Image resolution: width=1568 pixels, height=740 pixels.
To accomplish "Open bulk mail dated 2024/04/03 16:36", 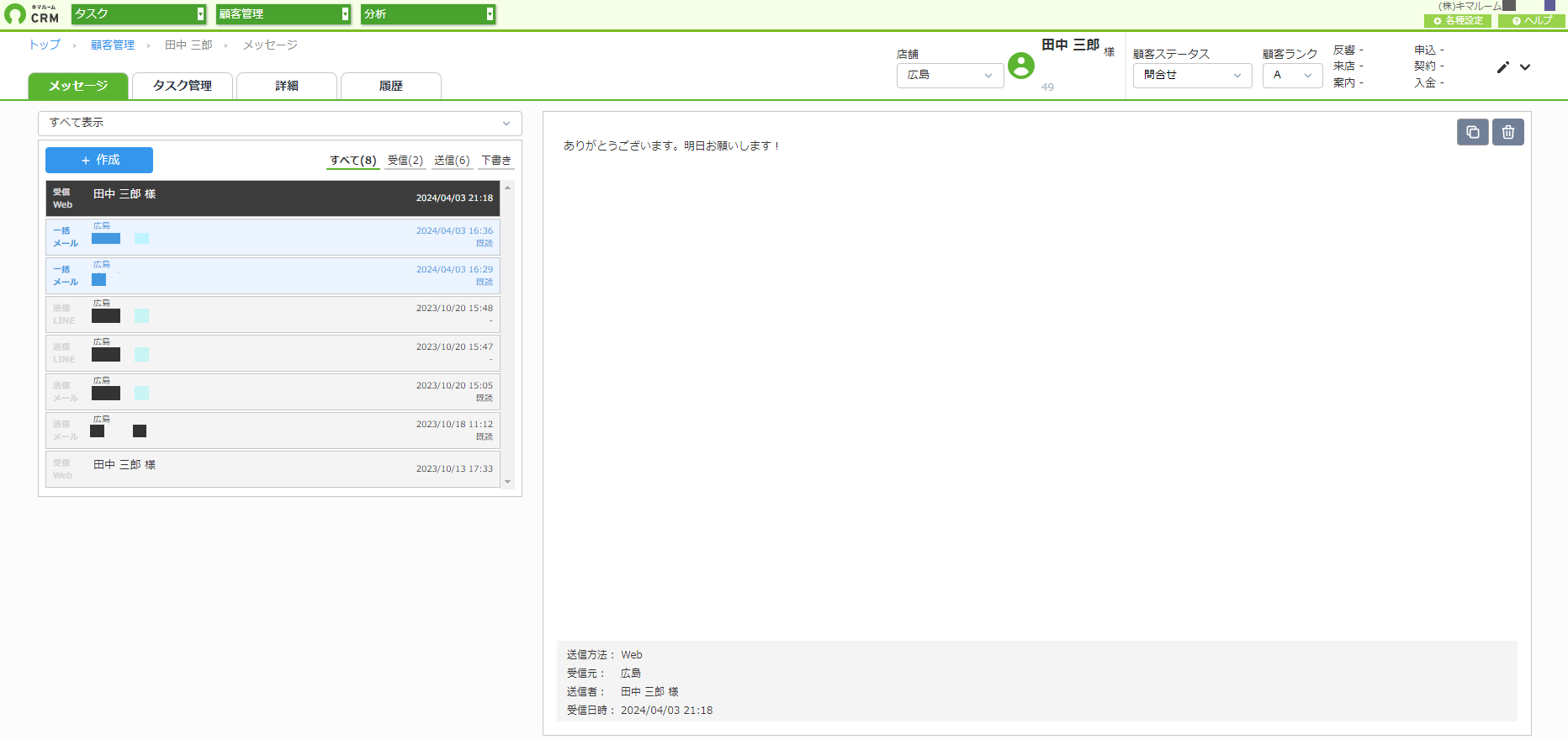I will click(x=273, y=237).
